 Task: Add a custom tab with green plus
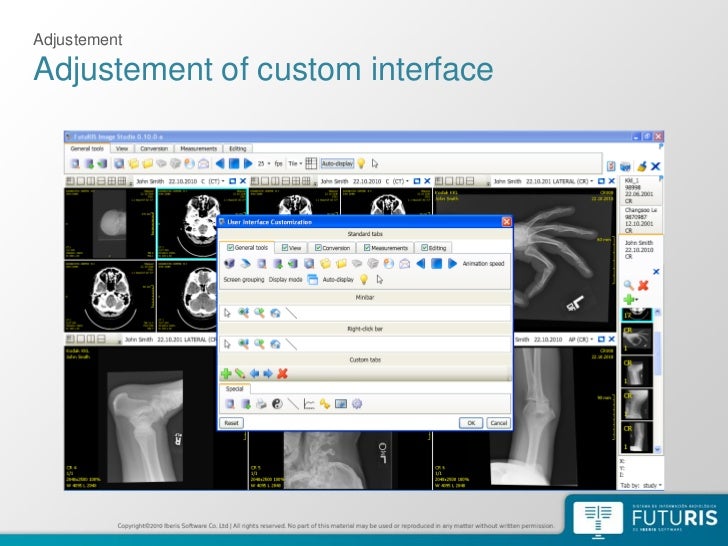coord(226,373)
